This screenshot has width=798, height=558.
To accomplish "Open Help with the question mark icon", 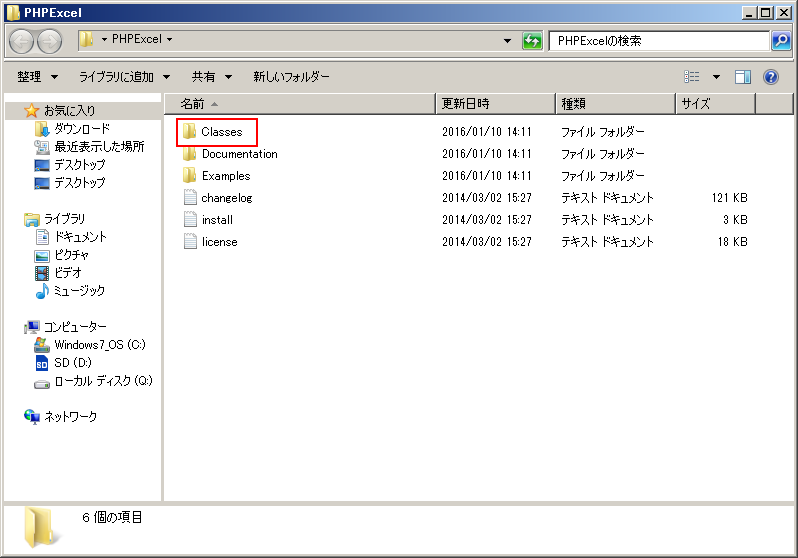I will pos(771,77).
